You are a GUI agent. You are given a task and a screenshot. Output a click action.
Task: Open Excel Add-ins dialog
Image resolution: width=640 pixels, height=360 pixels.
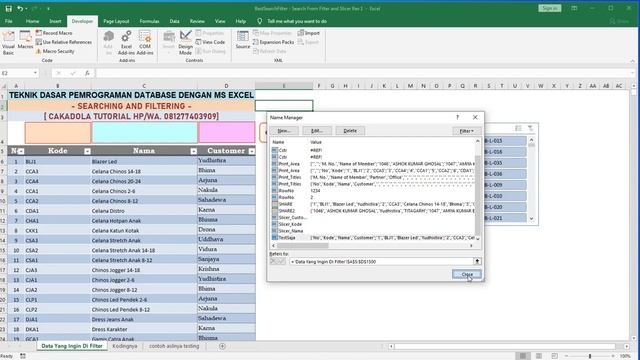click(x=127, y=43)
